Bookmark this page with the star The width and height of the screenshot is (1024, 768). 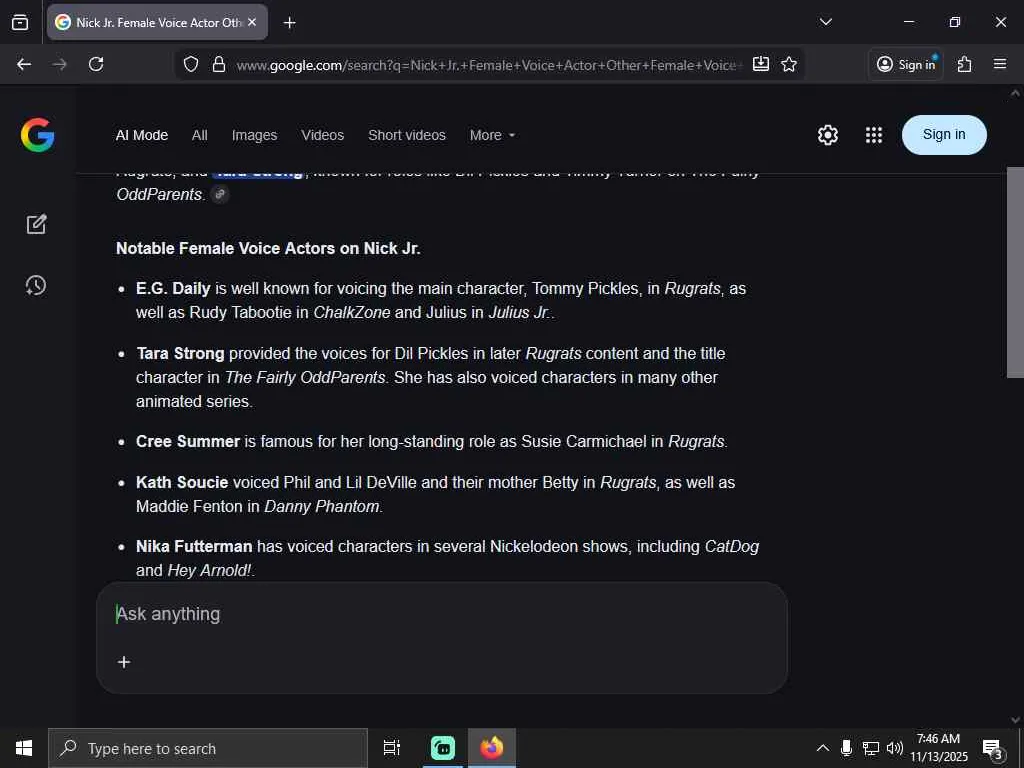coord(789,64)
